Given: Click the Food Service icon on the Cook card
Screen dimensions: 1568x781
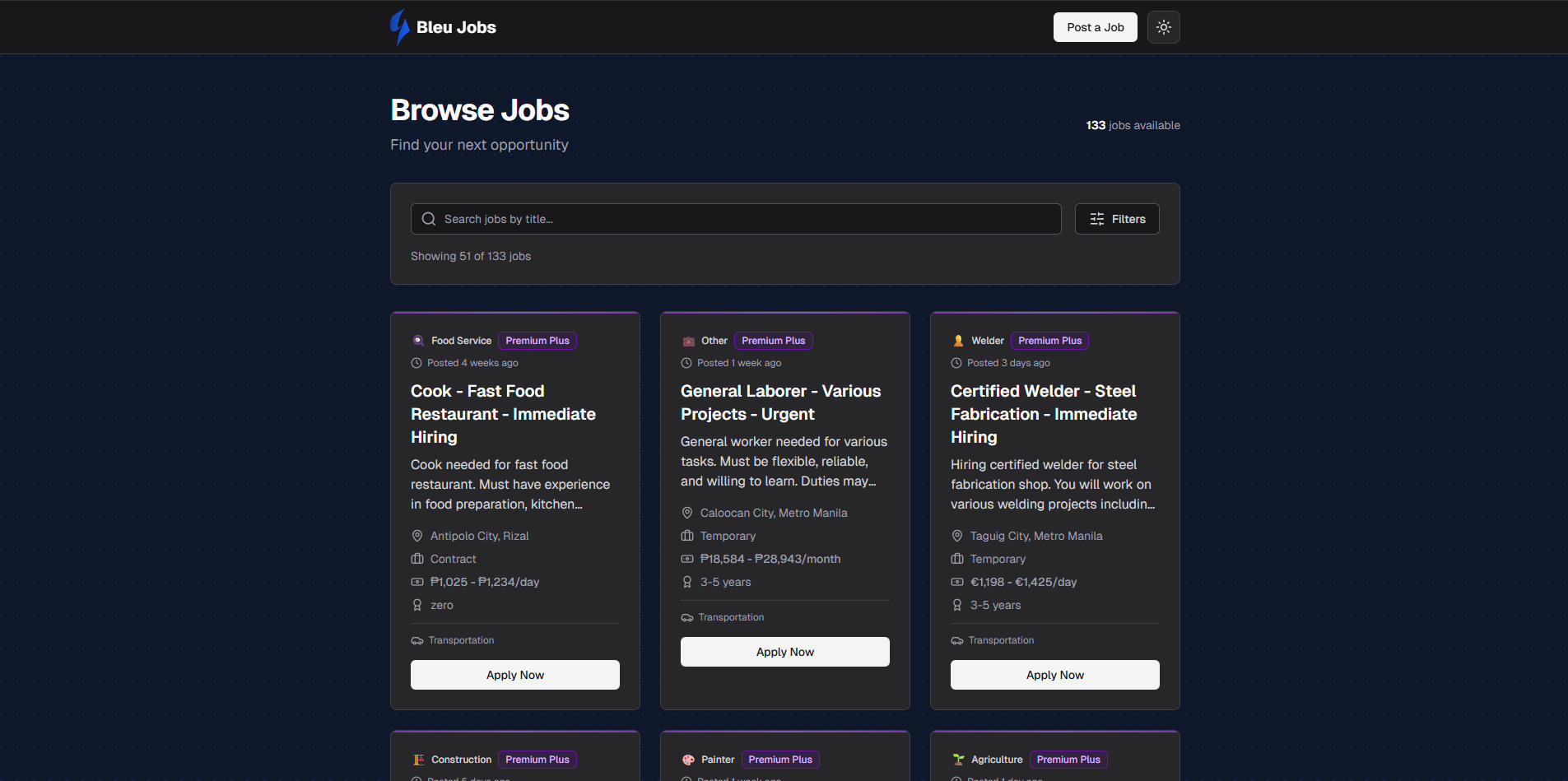Looking at the screenshot, I should [417, 340].
